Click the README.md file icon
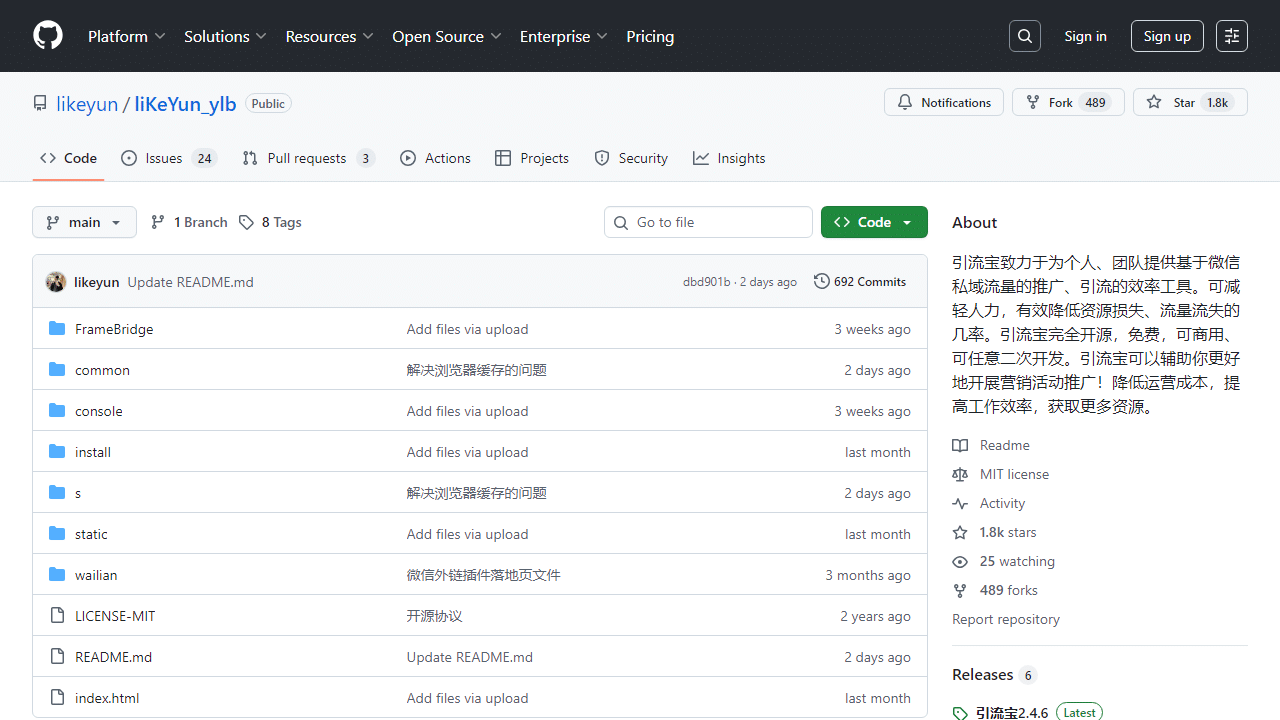 [x=57, y=657]
